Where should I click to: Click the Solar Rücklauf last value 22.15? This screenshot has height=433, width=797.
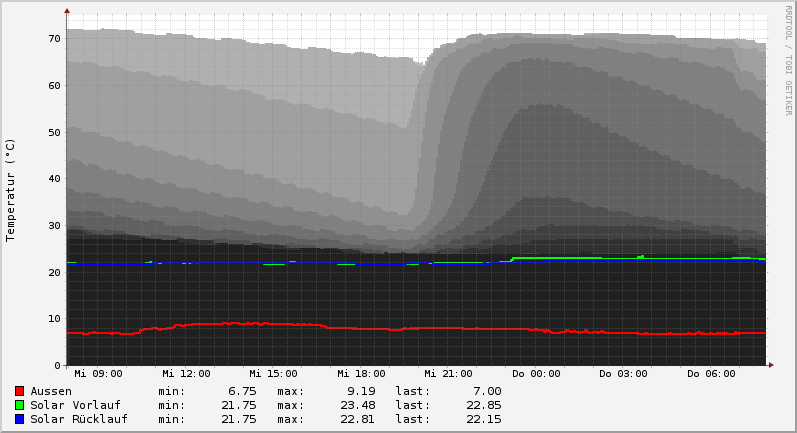(x=484, y=419)
